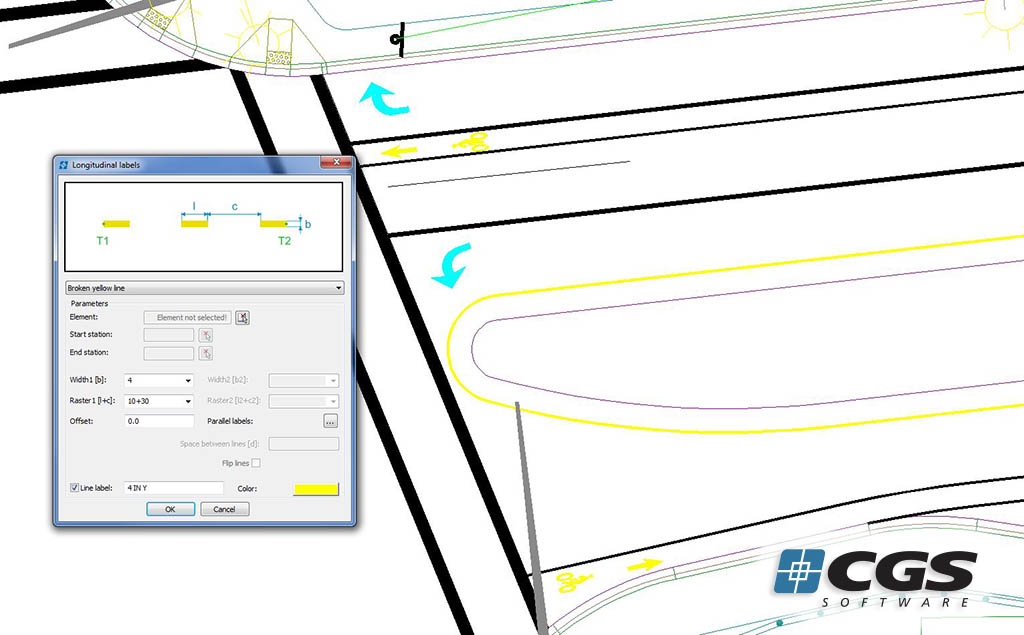Click the Element not selected button
Image resolution: width=1024 pixels, height=635 pixels.
coord(188,318)
